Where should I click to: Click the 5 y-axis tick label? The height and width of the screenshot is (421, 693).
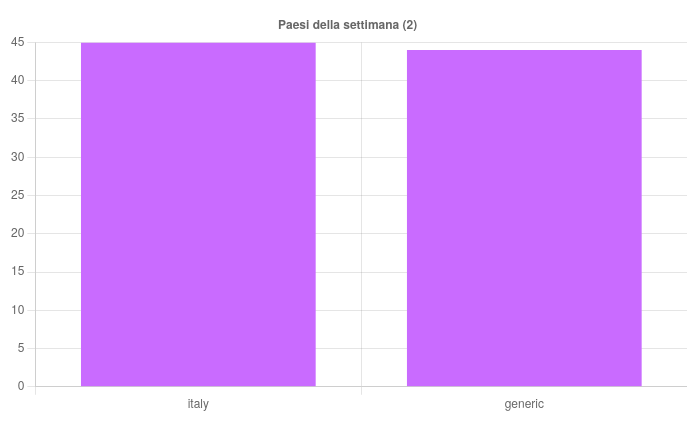click(x=21, y=349)
